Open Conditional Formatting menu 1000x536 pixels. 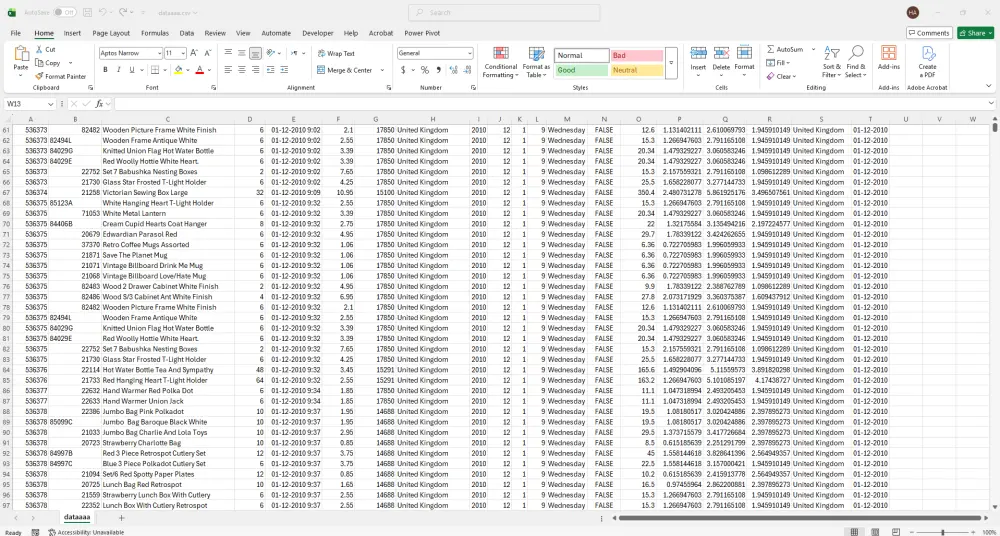coord(501,62)
